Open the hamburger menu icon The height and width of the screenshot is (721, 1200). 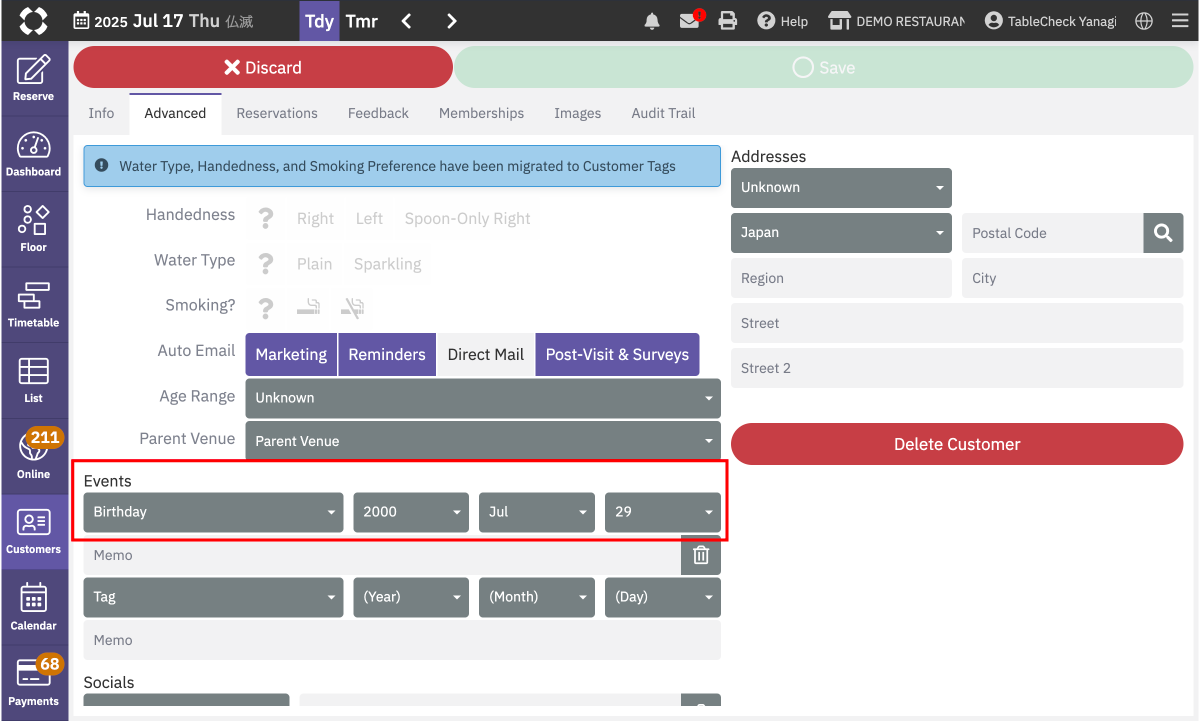click(x=1180, y=21)
